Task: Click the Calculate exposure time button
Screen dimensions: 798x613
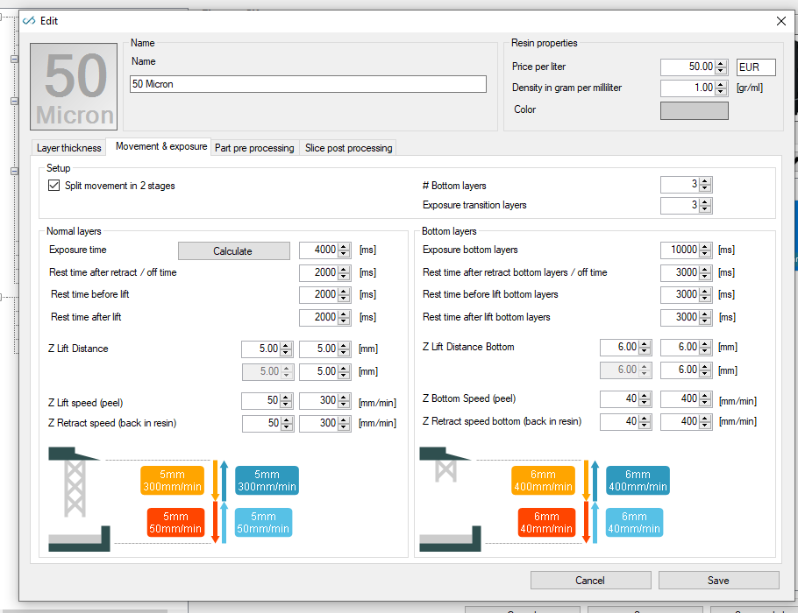Action: click(x=234, y=251)
